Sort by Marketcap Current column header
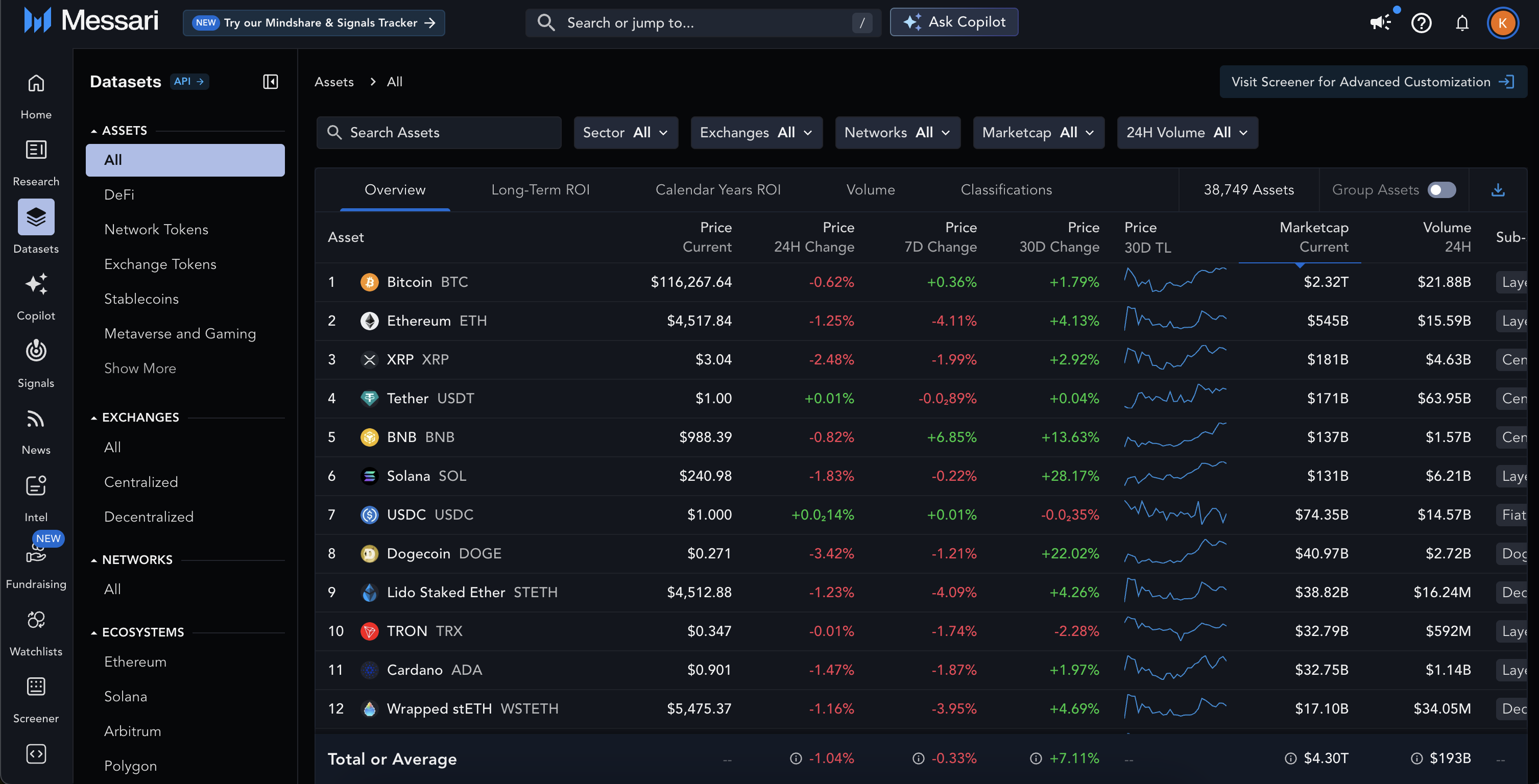 pyautogui.click(x=1314, y=237)
